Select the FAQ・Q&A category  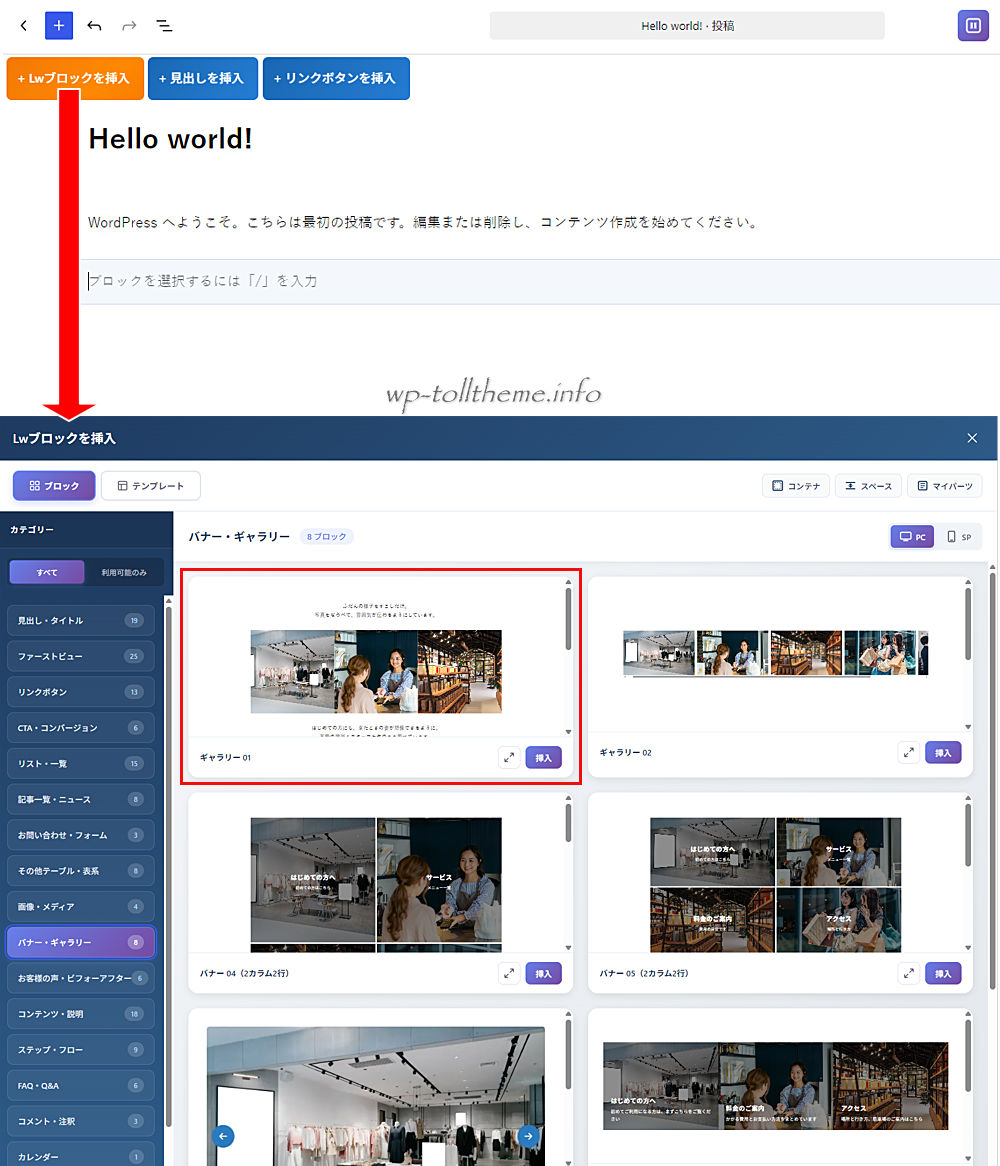(81, 1086)
